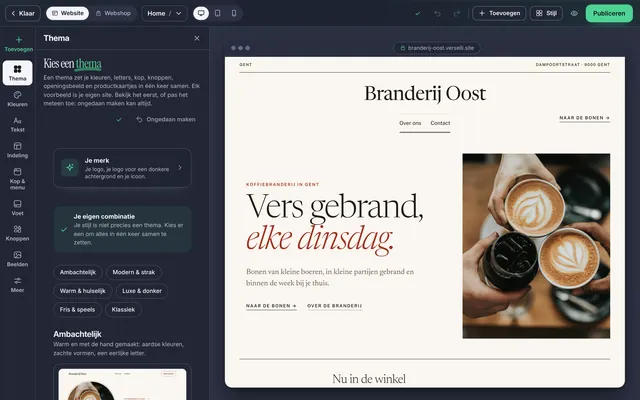Viewport: 640px width, 400px height.
Task: Click the Toevoegen button in top bar
Action: [499, 13]
